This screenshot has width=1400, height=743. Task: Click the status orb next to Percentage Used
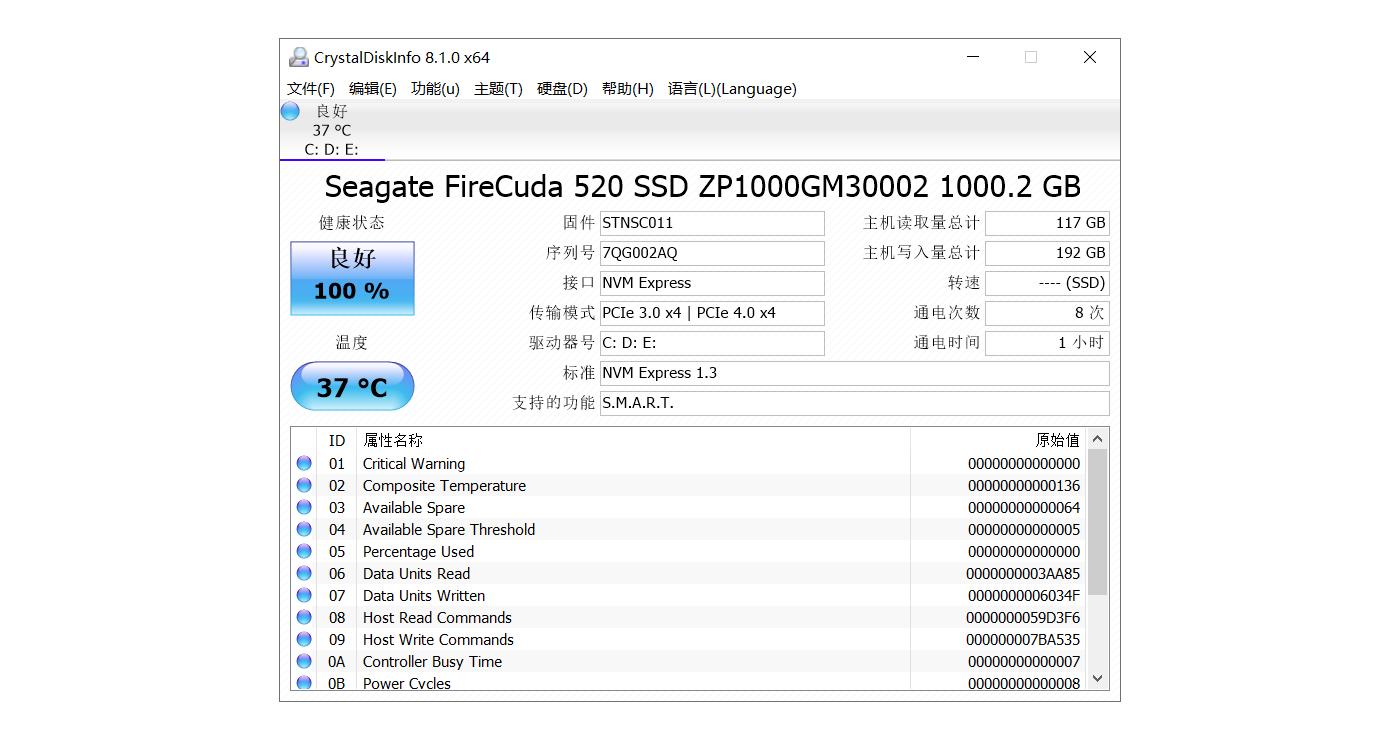point(304,552)
